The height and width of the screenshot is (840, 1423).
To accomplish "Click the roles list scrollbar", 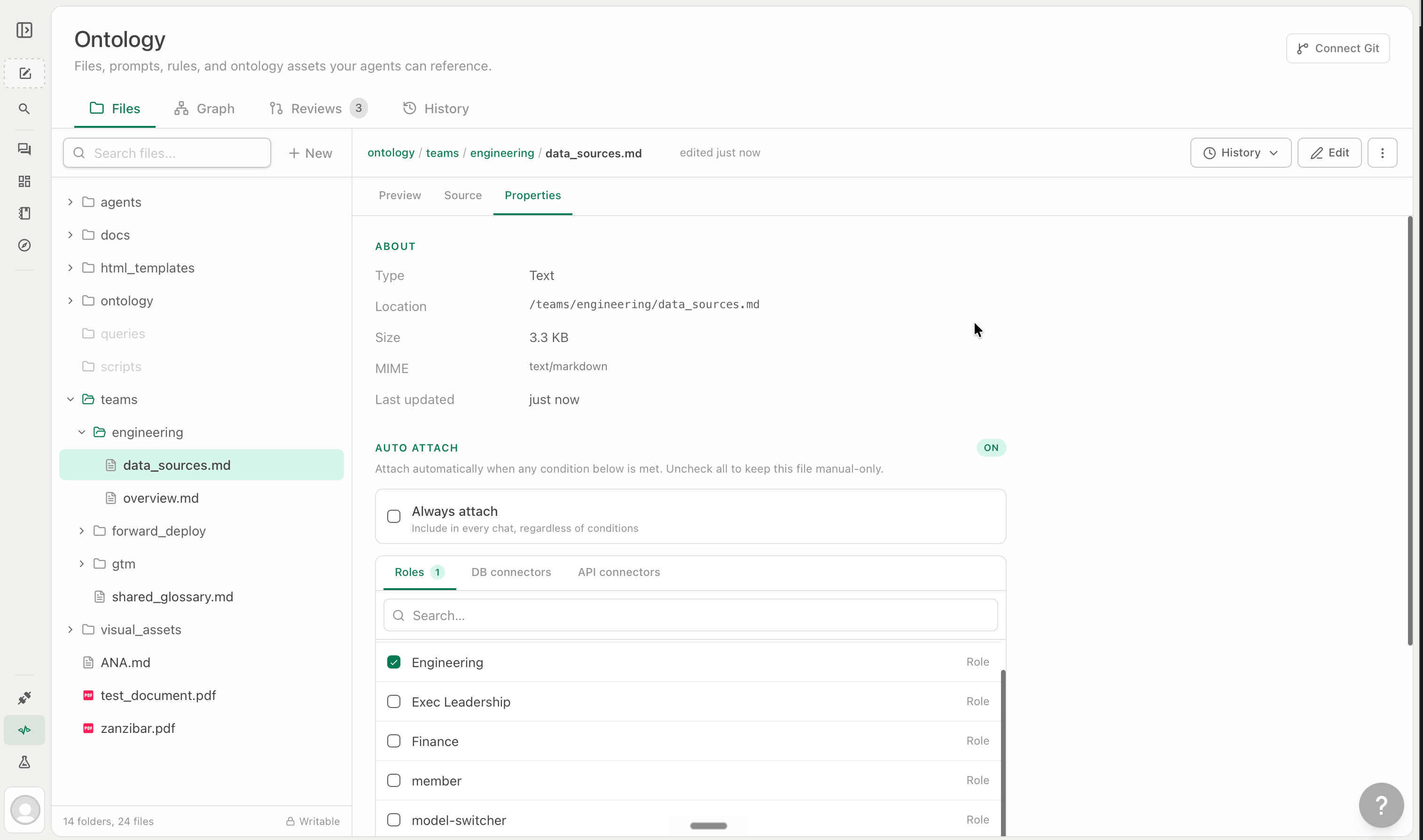I will click(x=1003, y=753).
